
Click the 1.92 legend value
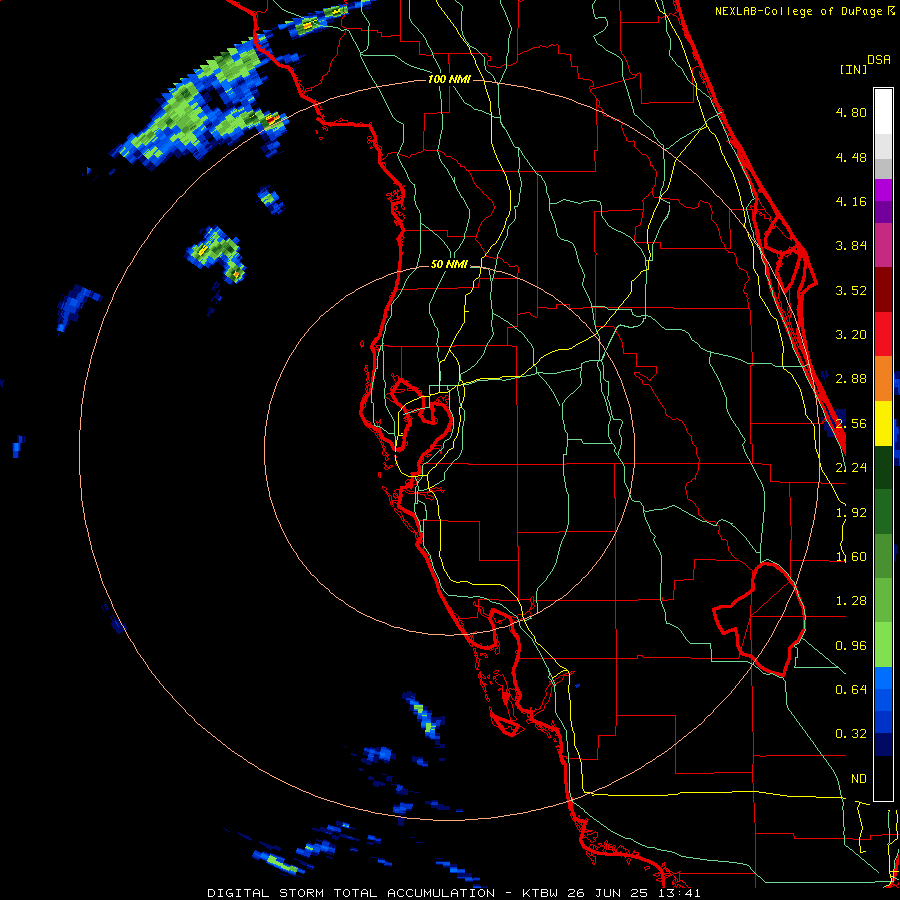point(851,513)
